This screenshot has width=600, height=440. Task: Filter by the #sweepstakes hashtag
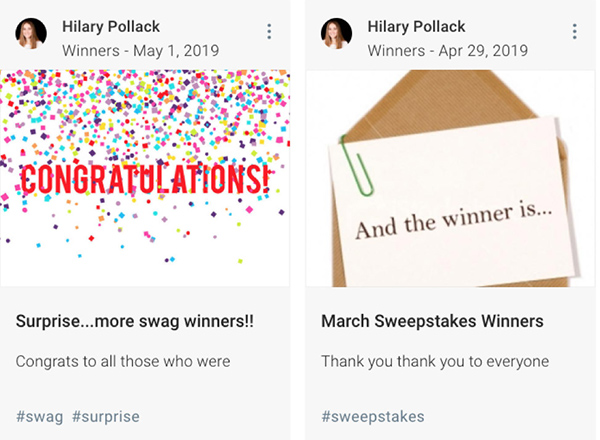pos(372,416)
